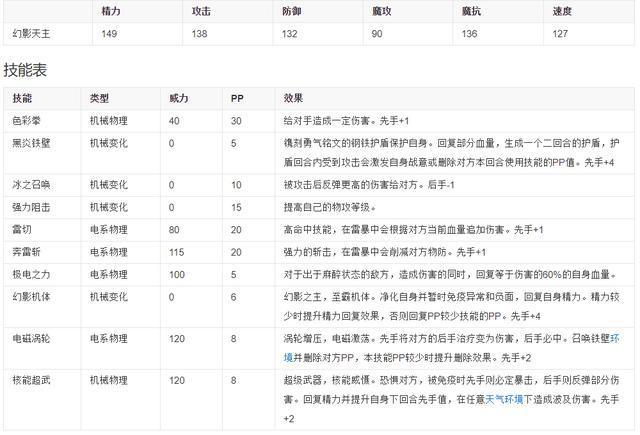Select the 雷切 skill row name

point(22,229)
